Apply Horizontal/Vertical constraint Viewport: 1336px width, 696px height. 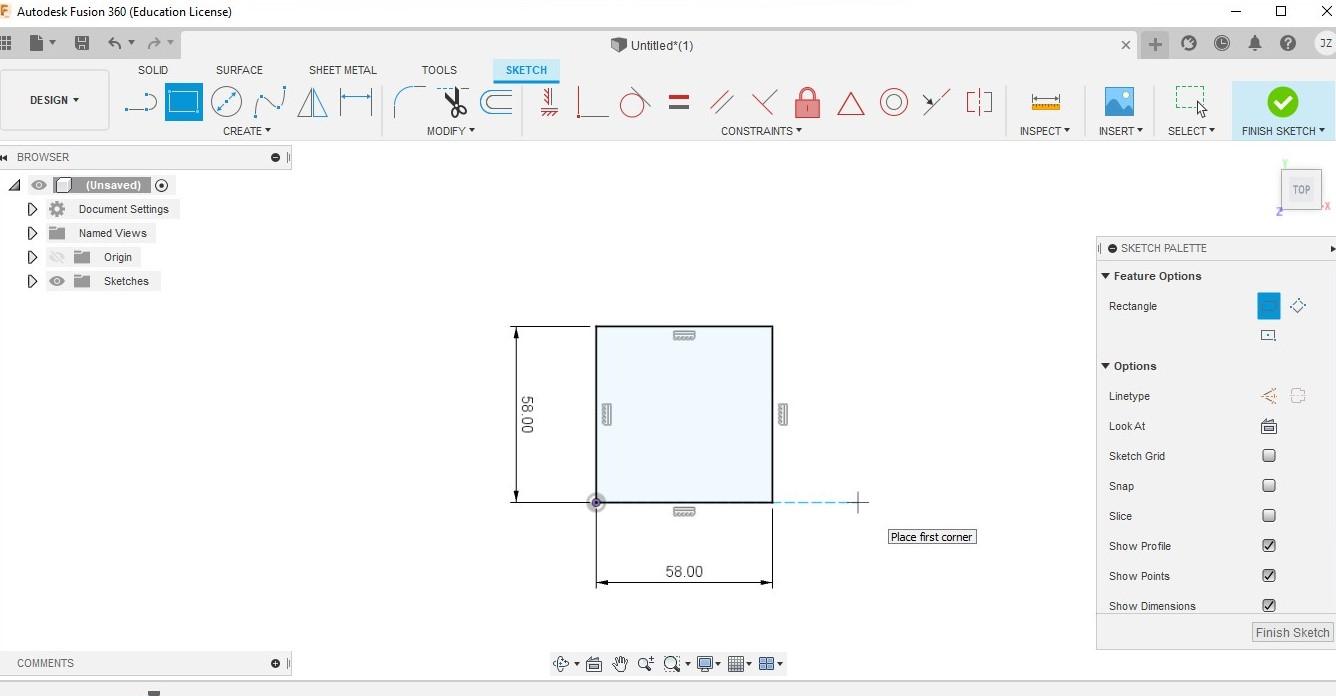point(548,102)
